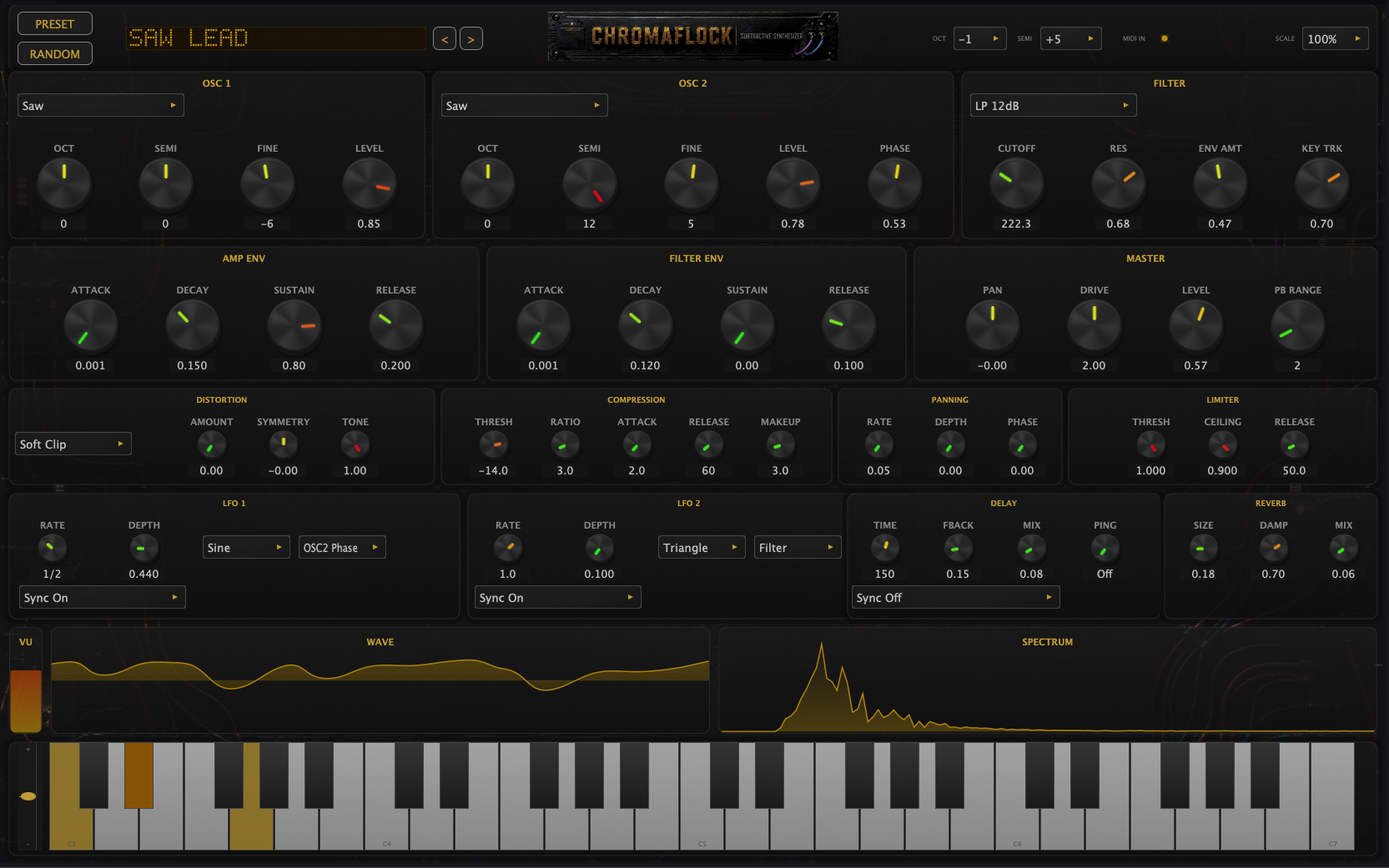
Task: Click the compression THRESH knob
Action: 494,445
